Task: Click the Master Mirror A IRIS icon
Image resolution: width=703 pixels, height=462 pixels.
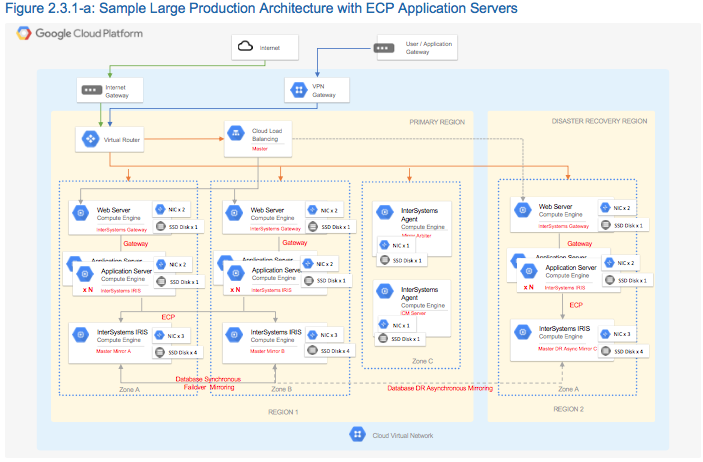Action: (81, 335)
